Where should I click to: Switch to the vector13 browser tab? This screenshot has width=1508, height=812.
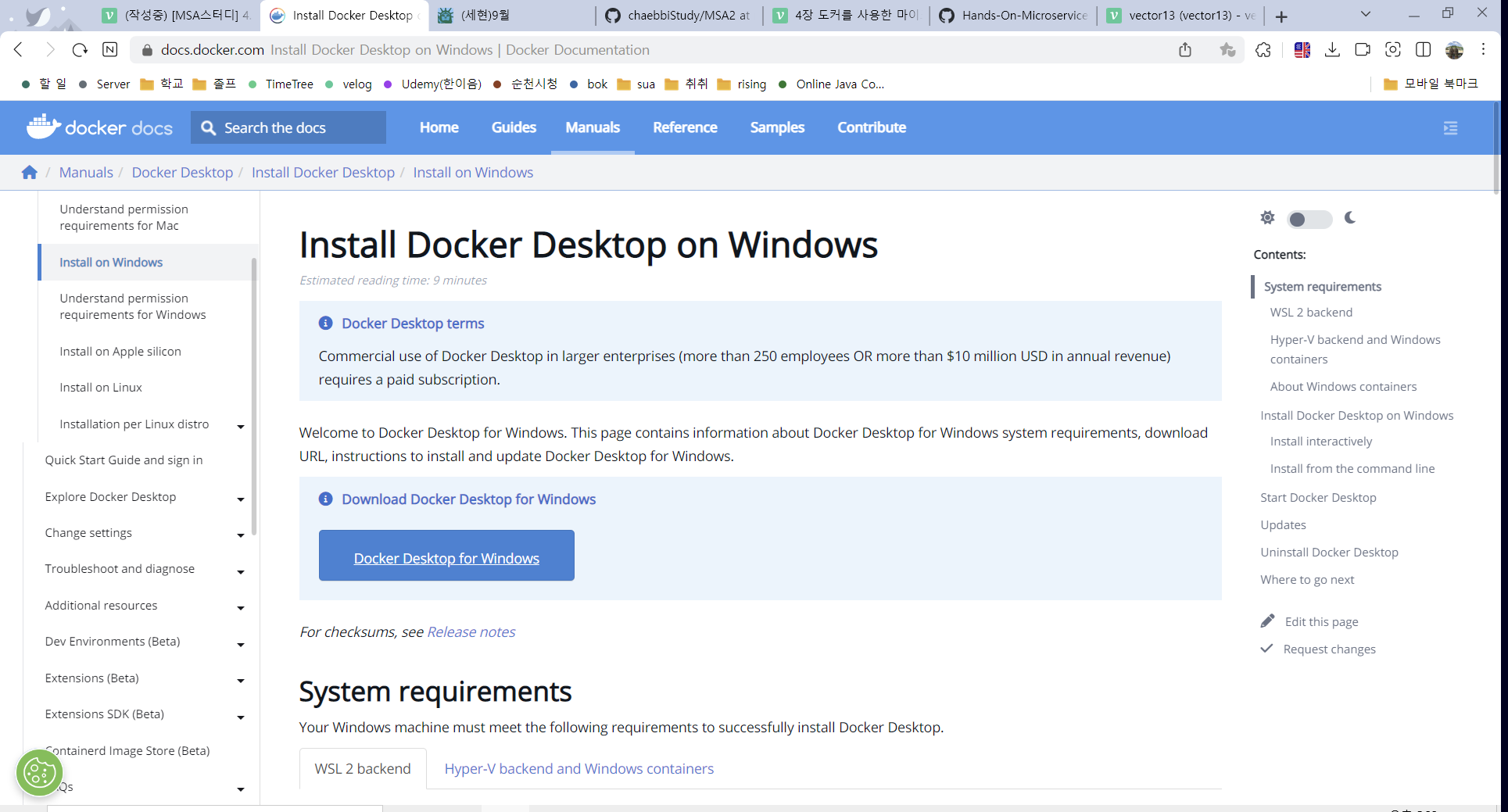tap(1180, 15)
